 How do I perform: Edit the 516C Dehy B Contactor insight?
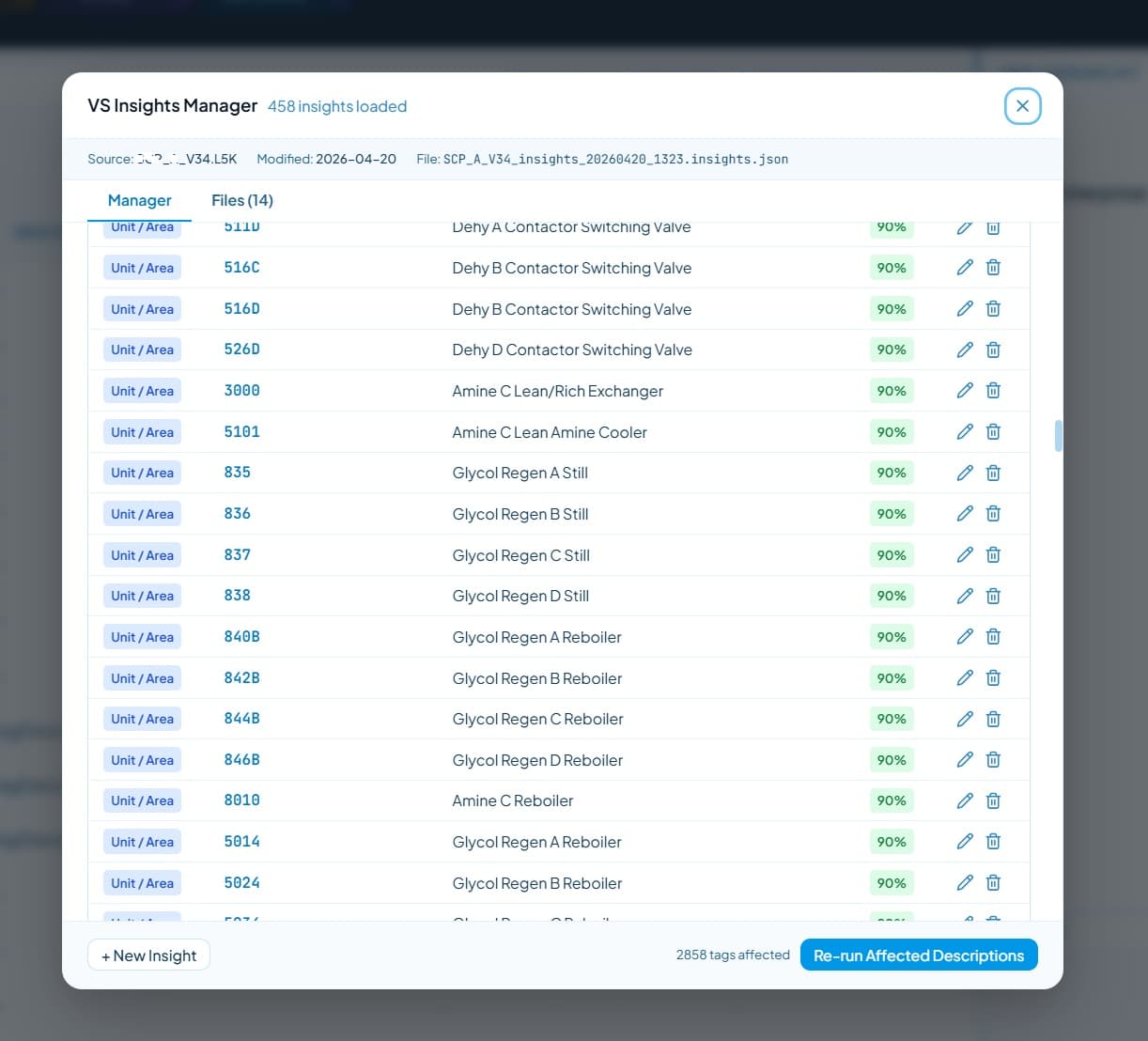coord(965,268)
